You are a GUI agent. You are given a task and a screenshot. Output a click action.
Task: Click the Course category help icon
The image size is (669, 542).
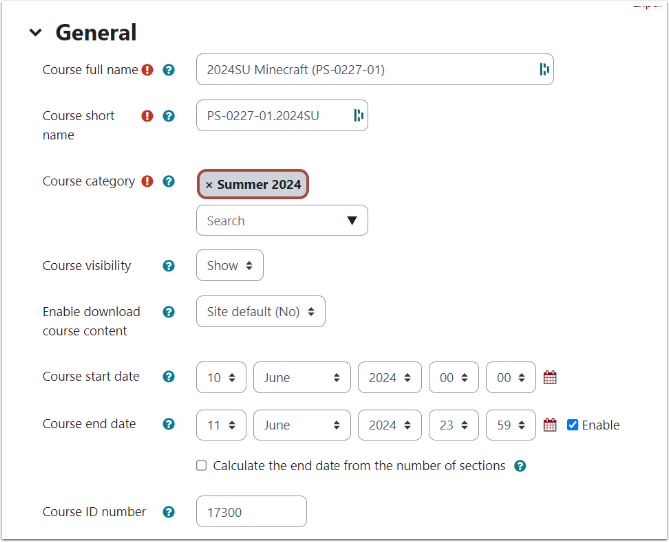coord(169,182)
